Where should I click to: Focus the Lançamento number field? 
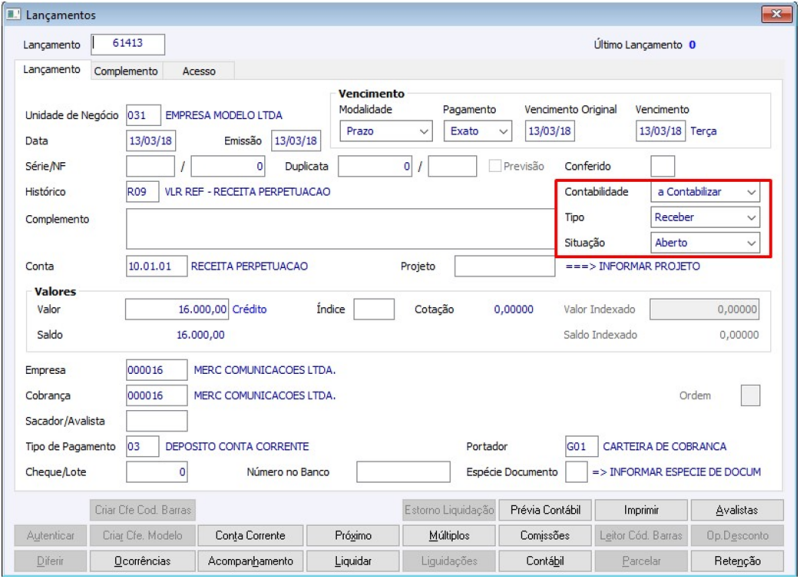[x=128, y=44]
